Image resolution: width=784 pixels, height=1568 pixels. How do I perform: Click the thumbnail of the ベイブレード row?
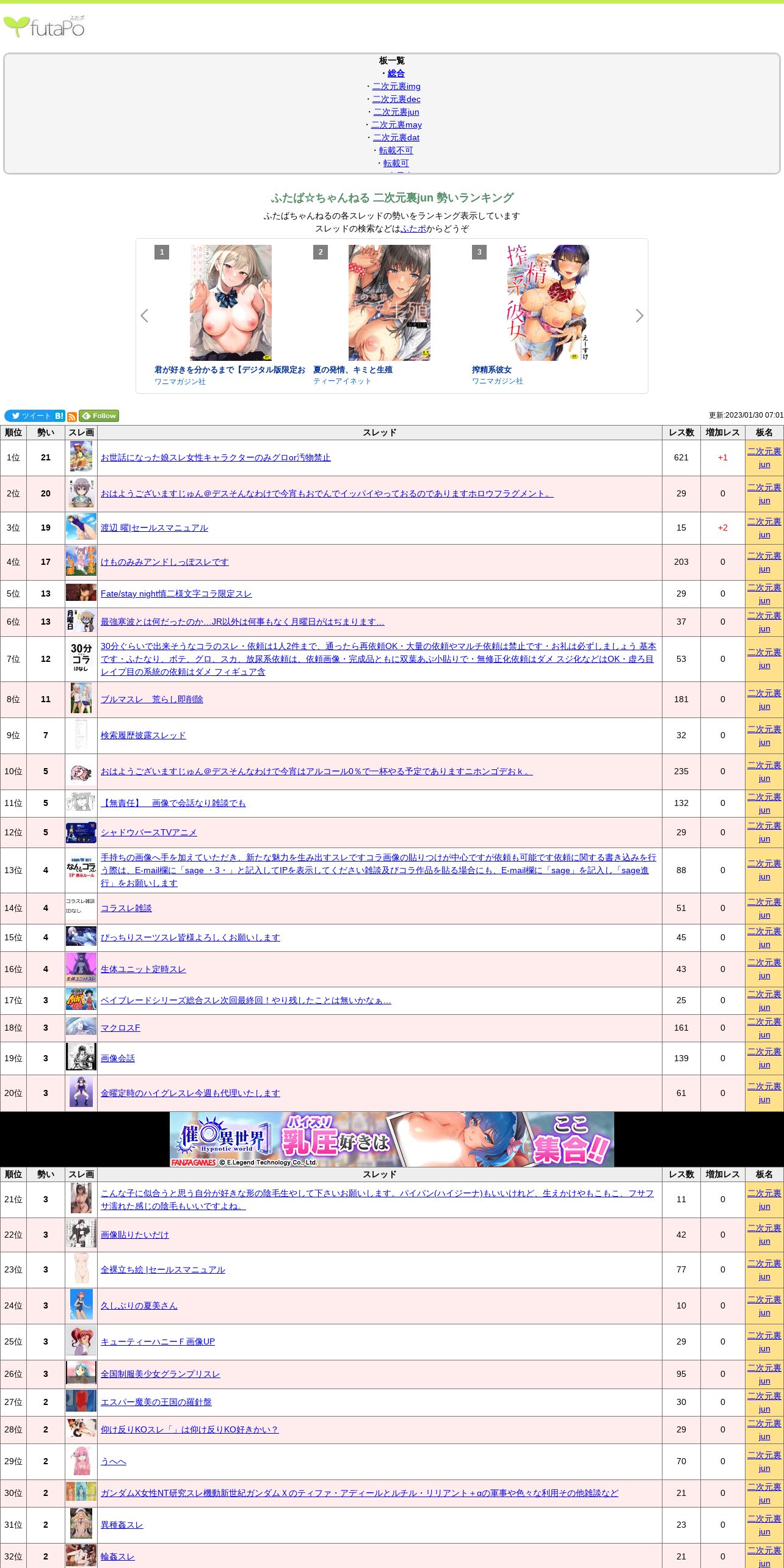pyautogui.click(x=81, y=1000)
